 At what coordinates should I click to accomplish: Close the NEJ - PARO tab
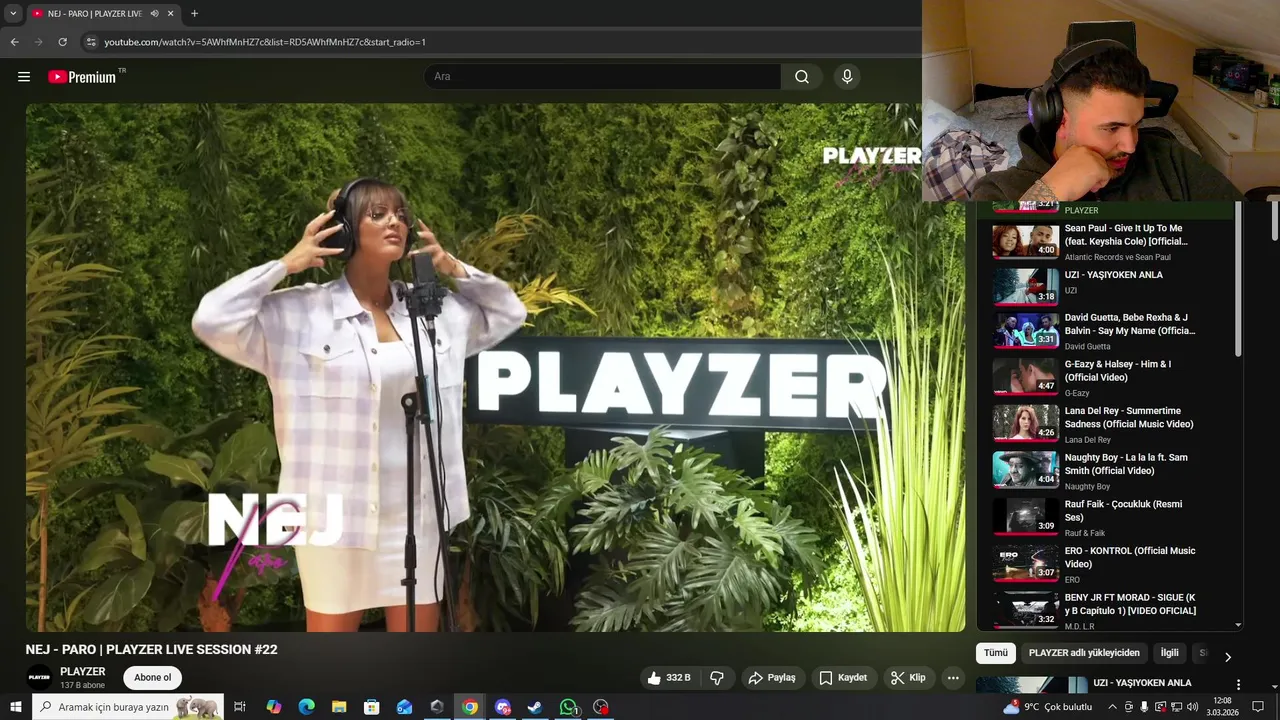(x=170, y=14)
